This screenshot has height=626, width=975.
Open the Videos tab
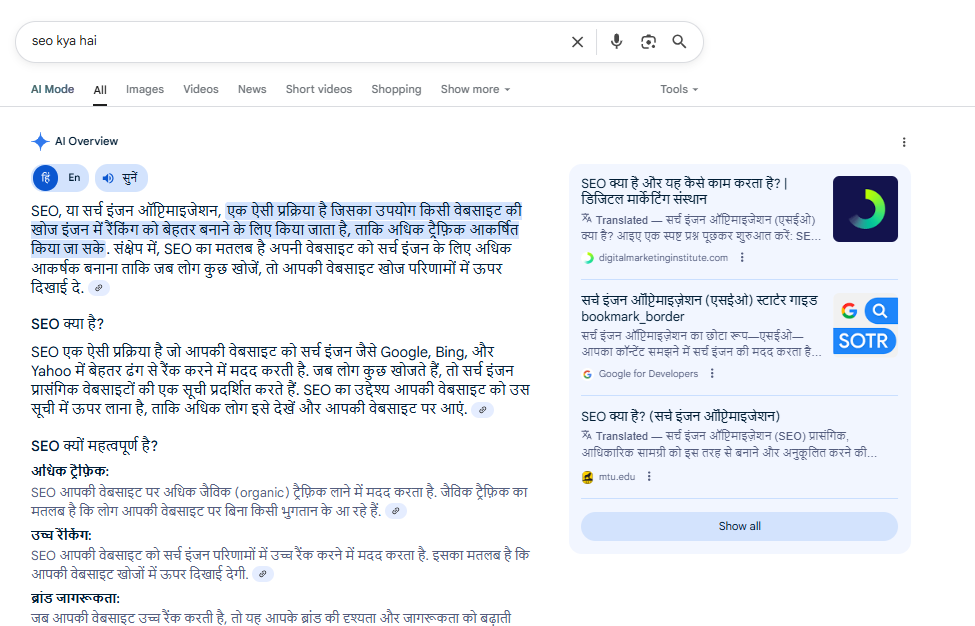point(201,89)
